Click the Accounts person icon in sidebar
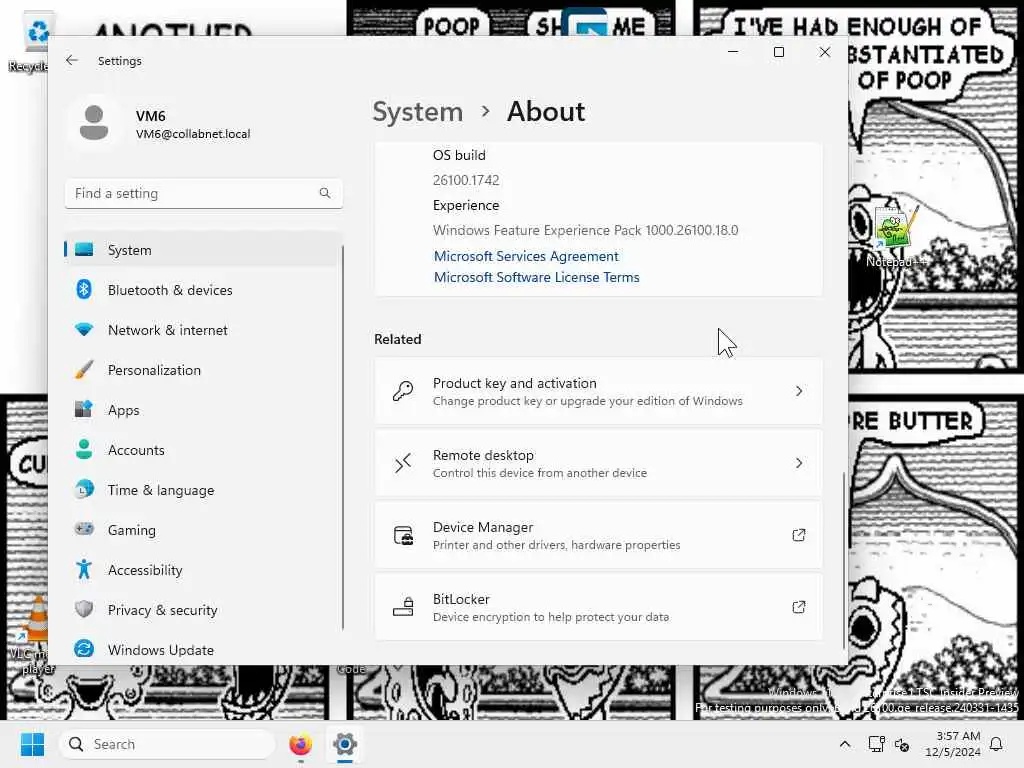 pyautogui.click(x=84, y=449)
